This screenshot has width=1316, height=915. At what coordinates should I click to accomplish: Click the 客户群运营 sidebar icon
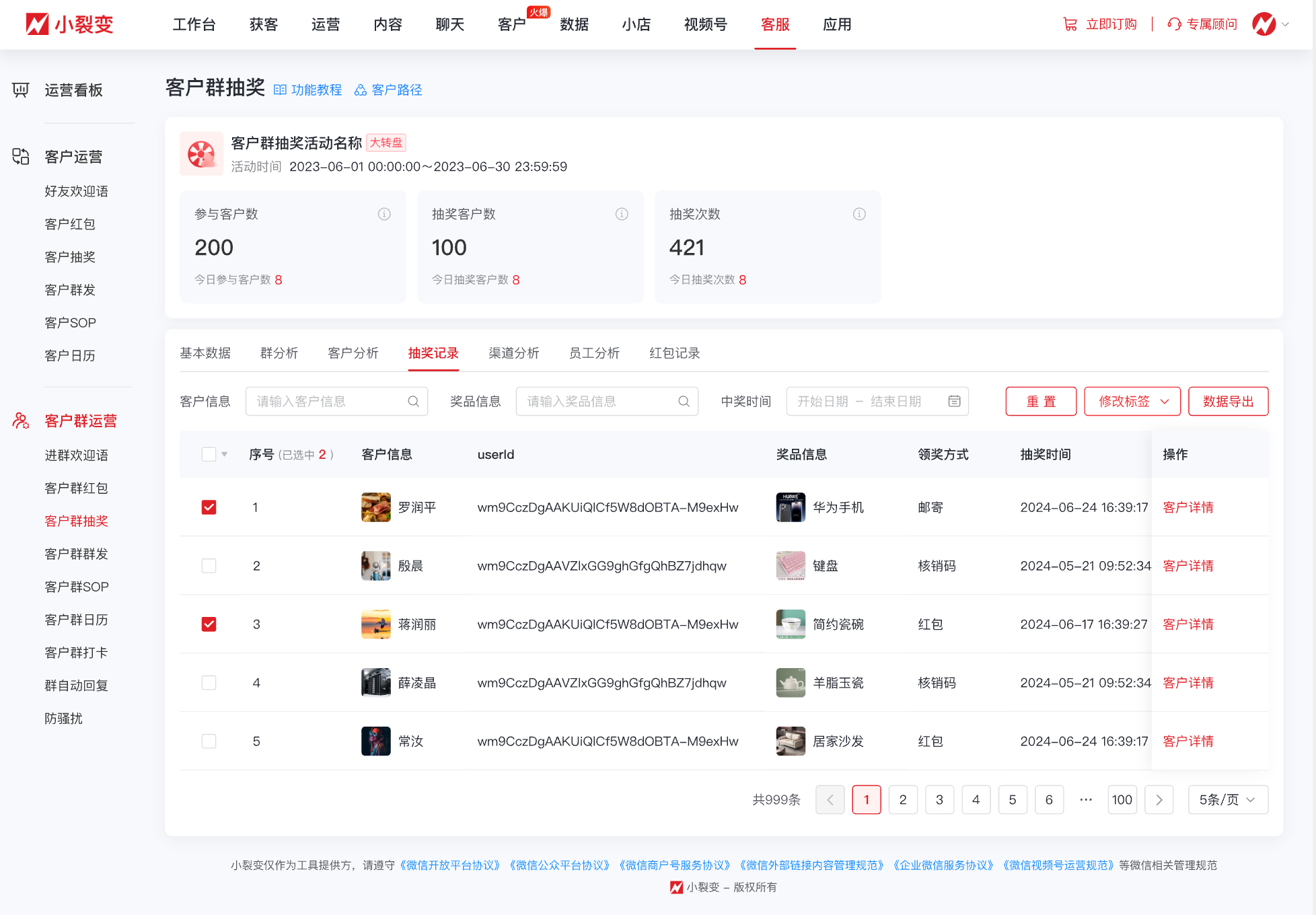tap(21, 421)
